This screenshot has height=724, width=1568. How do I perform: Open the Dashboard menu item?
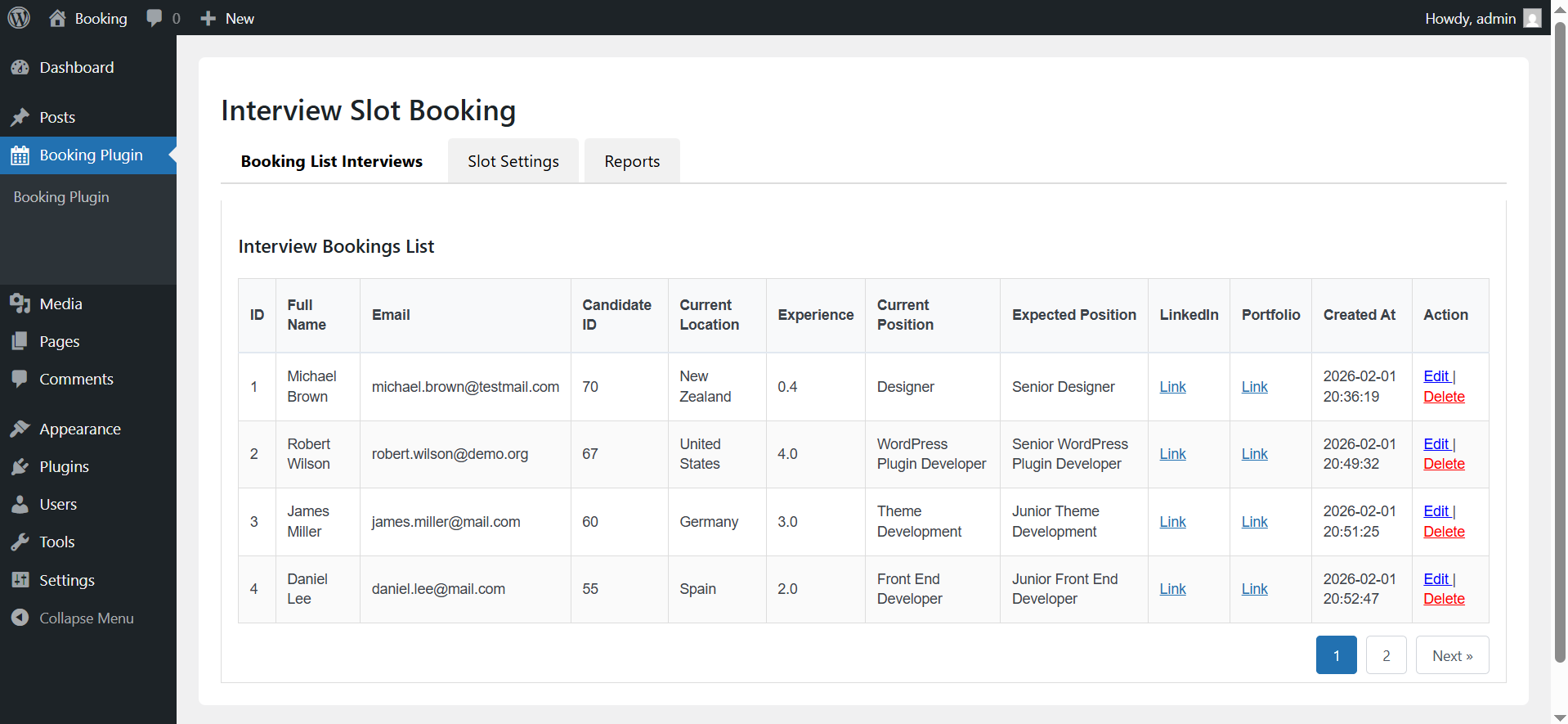[88, 68]
